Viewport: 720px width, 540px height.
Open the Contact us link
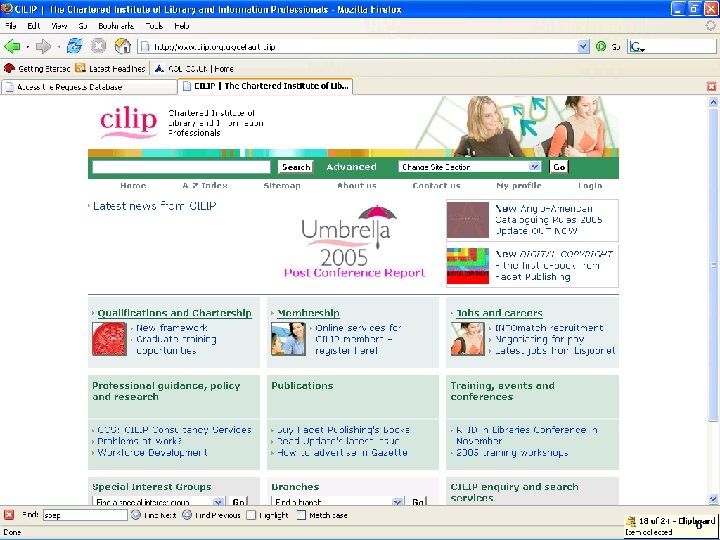click(x=436, y=186)
